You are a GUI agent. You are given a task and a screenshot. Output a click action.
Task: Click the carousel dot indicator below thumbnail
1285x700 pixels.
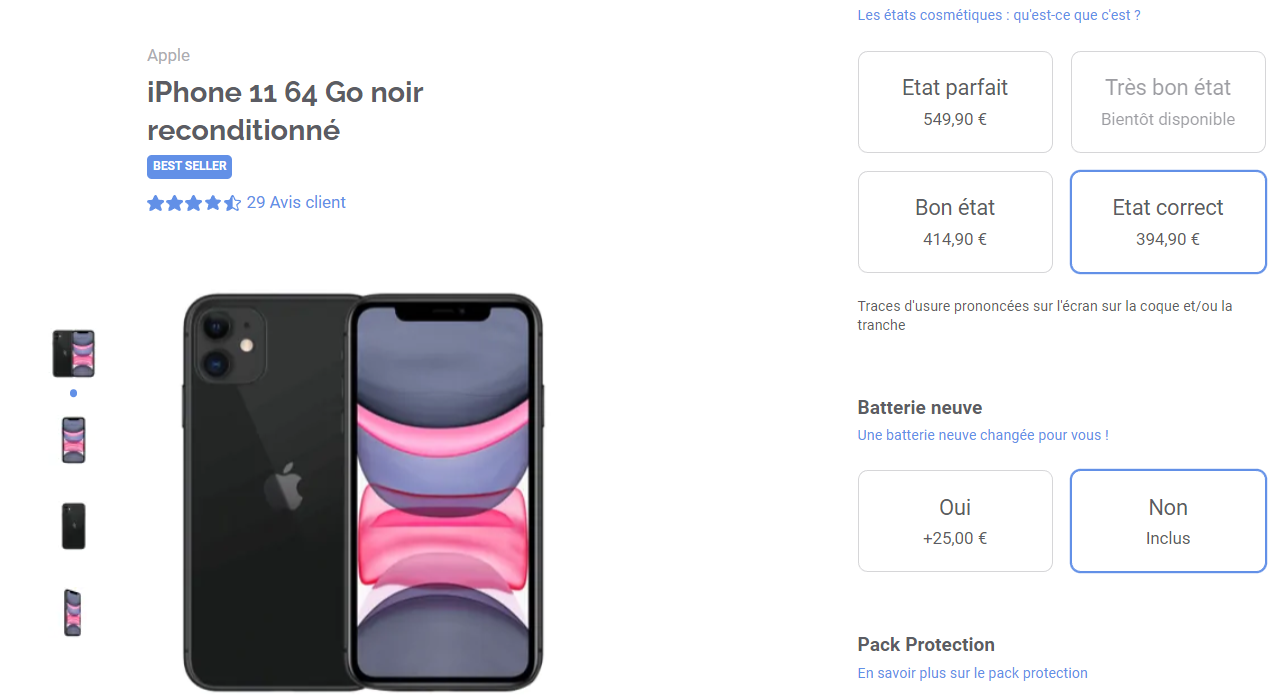pyautogui.click(x=73, y=393)
